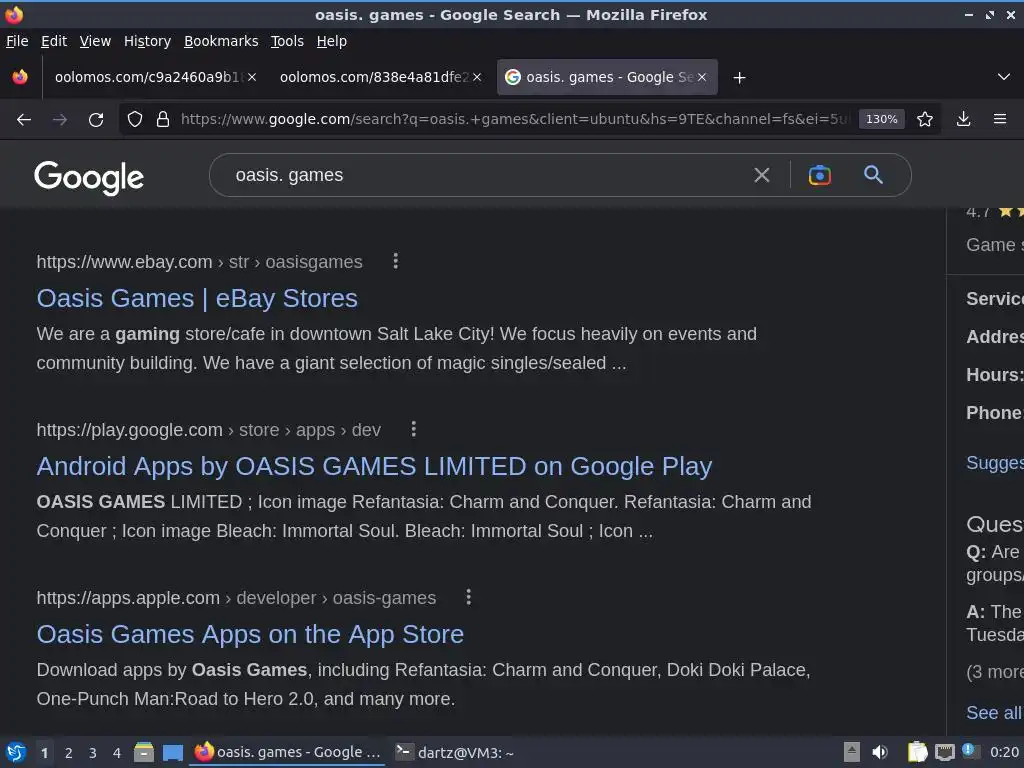
Task: Click the Firefox View icon in tab bar
Action: [x=20, y=77]
